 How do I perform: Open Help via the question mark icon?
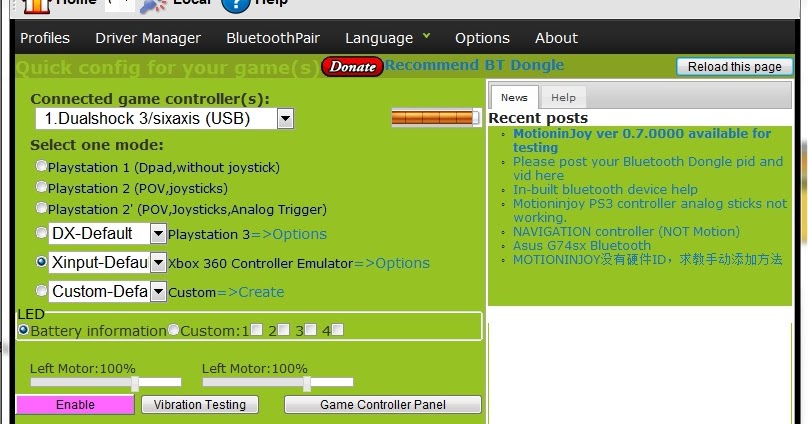pyautogui.click(x=235, y=5)
